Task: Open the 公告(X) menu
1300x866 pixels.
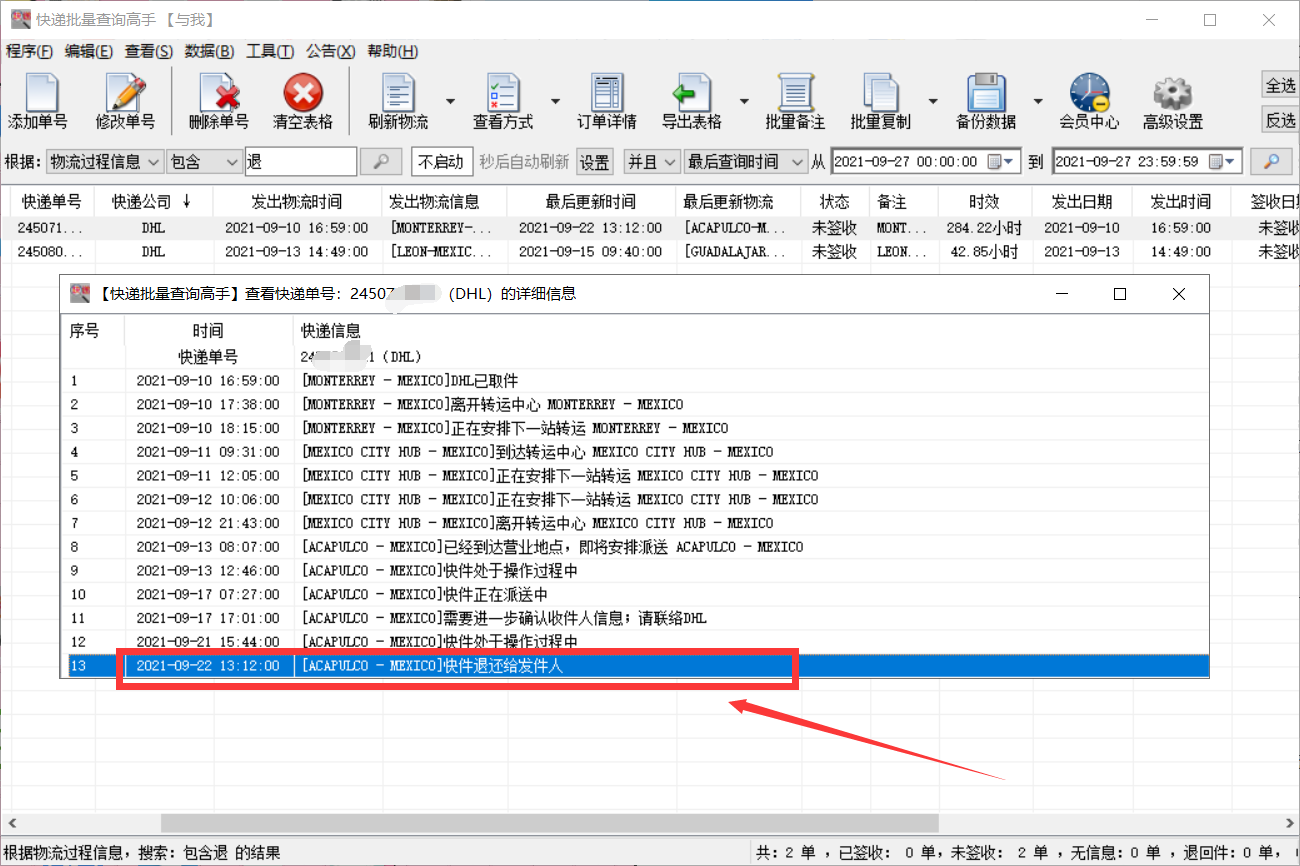Action: [331, 52]
